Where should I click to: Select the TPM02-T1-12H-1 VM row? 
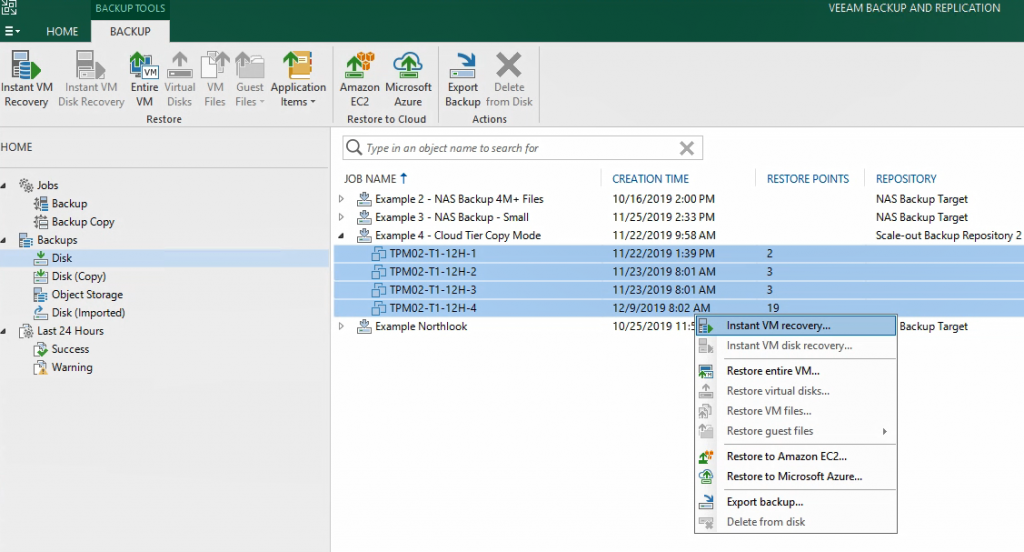(679, 253)
